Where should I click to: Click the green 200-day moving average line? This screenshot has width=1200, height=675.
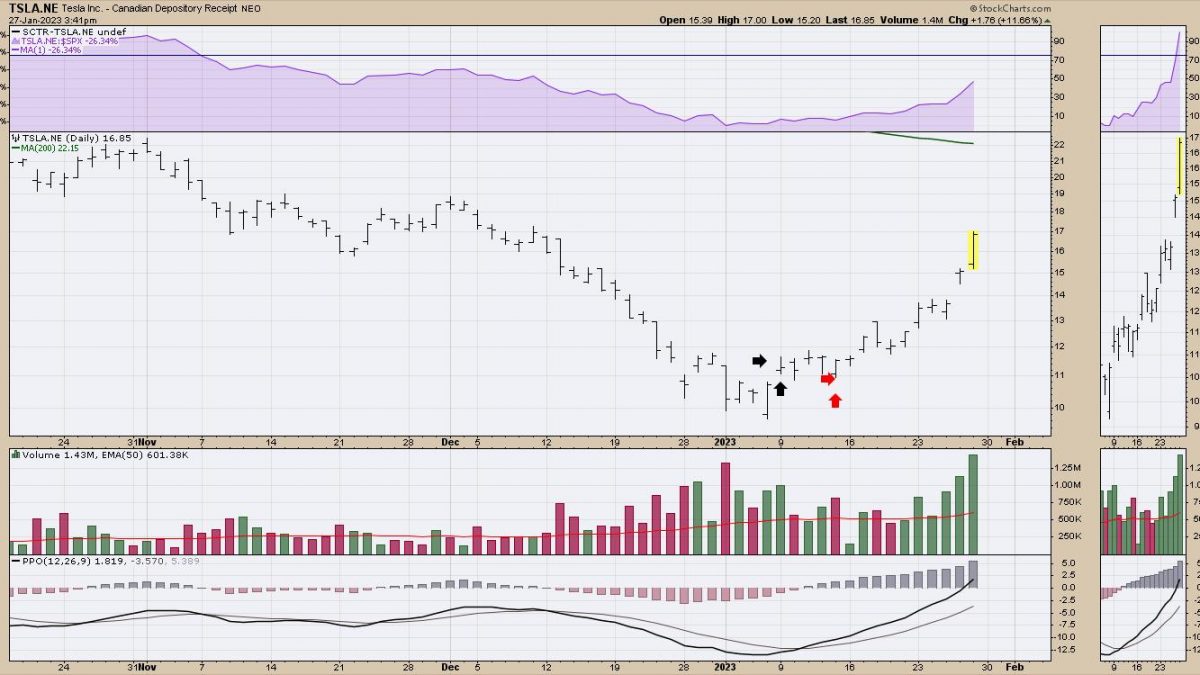923,138
